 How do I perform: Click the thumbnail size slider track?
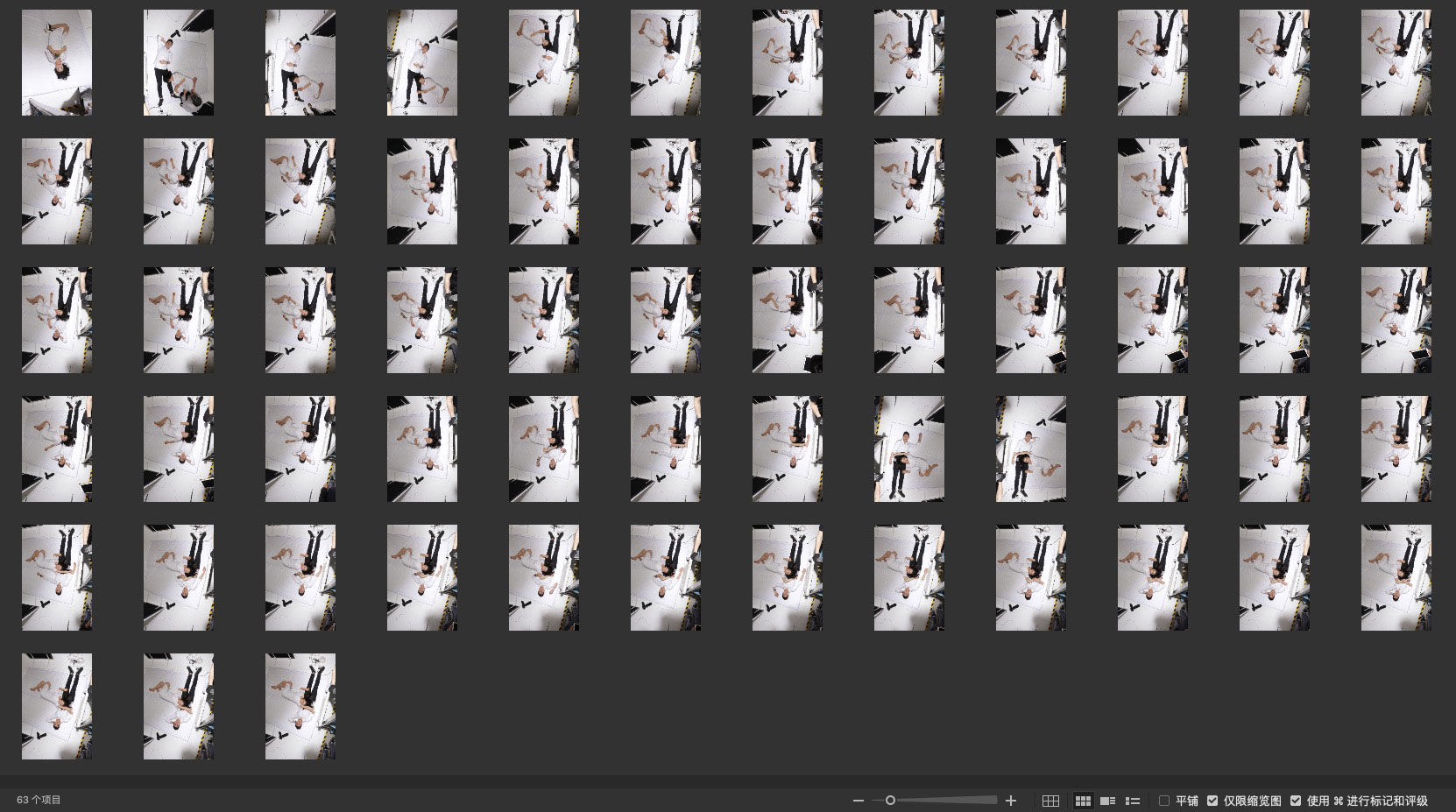(946, 800)
